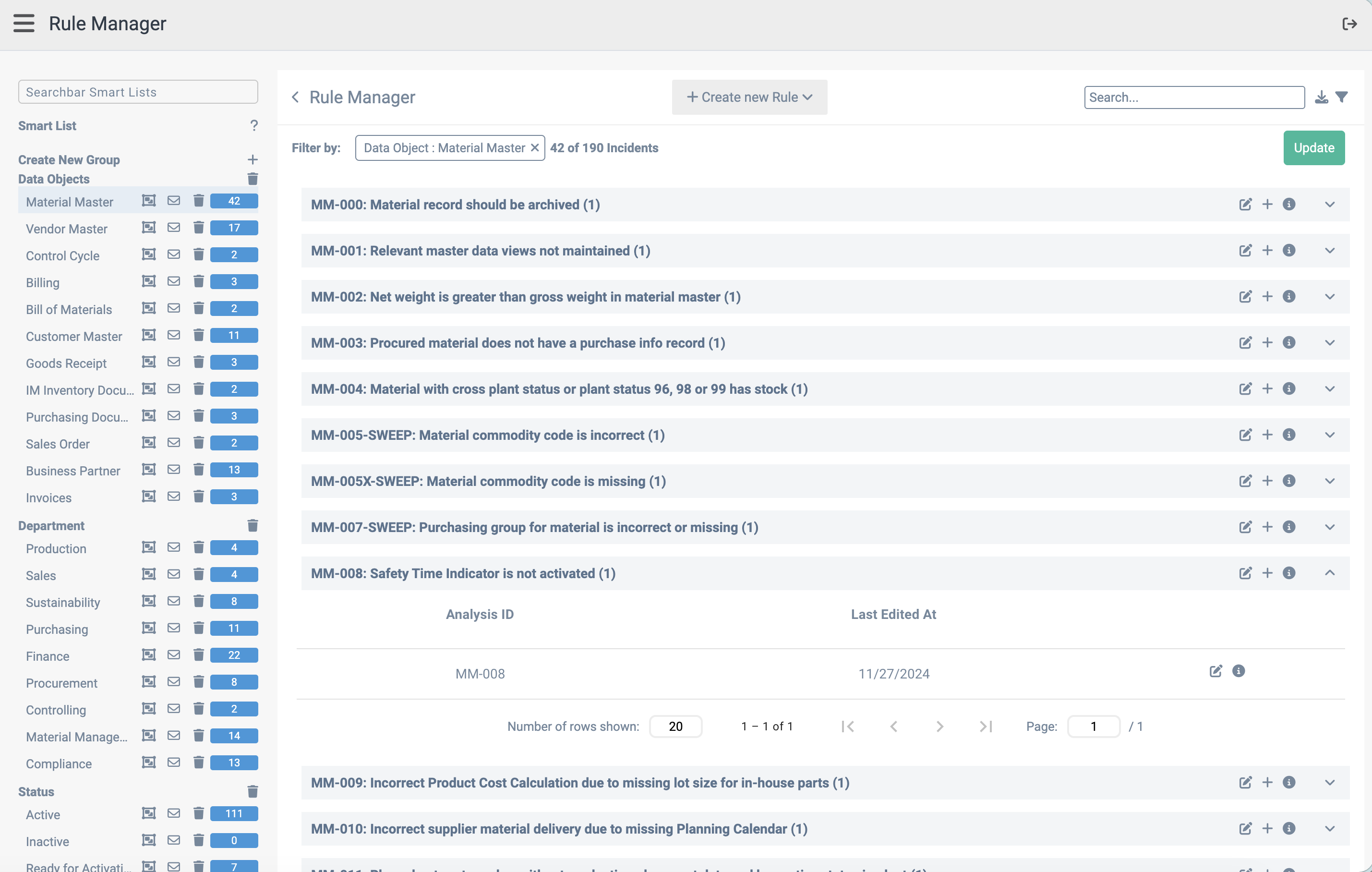Edit rule MM-000 using pencil icon

coord(1245,205)
